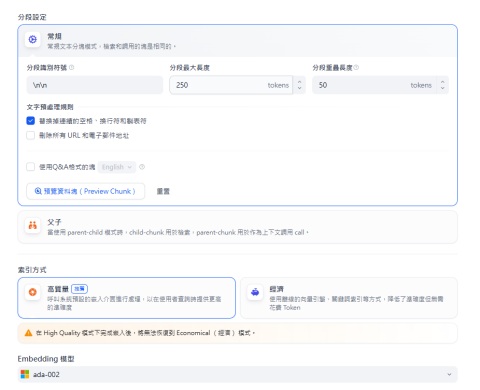Screen dimensions: 480x390
Task: Click help icon next to 分段識別符號
Action: pyautogui.click(x=72, y=68)
